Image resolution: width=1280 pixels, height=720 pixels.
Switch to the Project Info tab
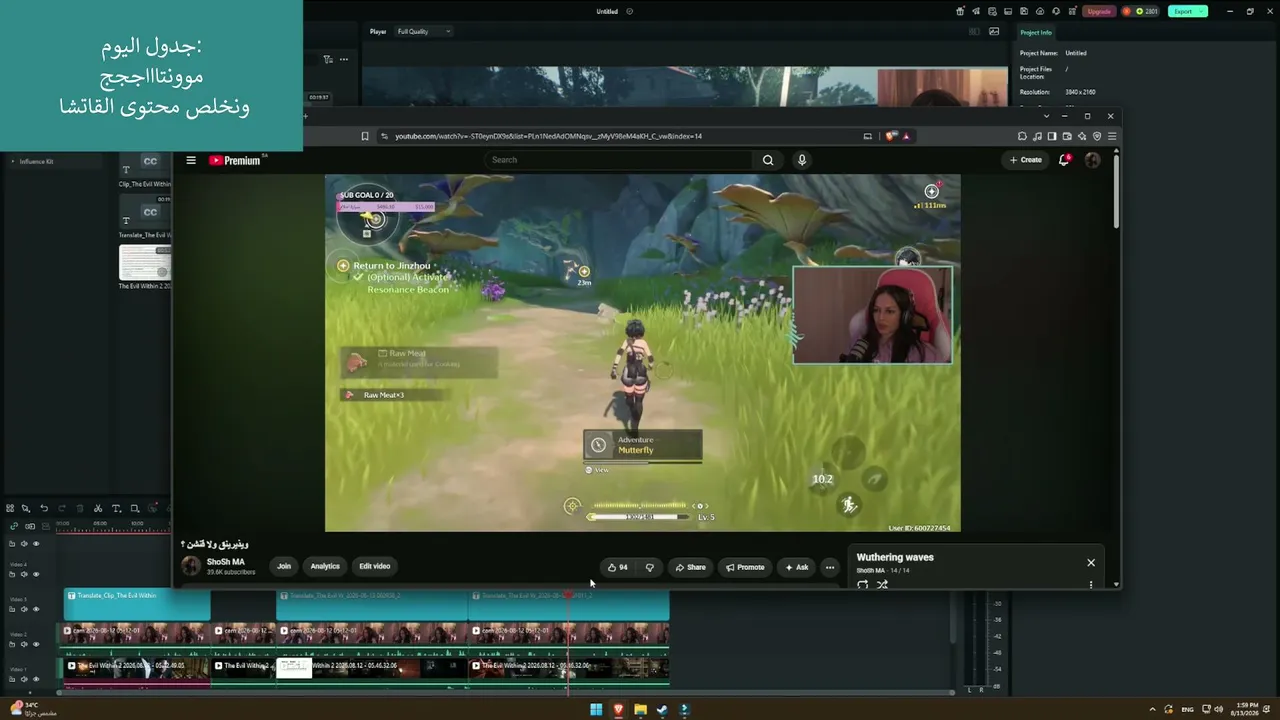[x=1036, y=32]
